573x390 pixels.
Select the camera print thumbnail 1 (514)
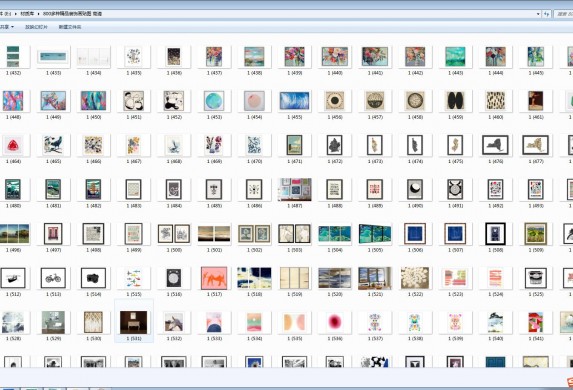click(x=94, y=278)
